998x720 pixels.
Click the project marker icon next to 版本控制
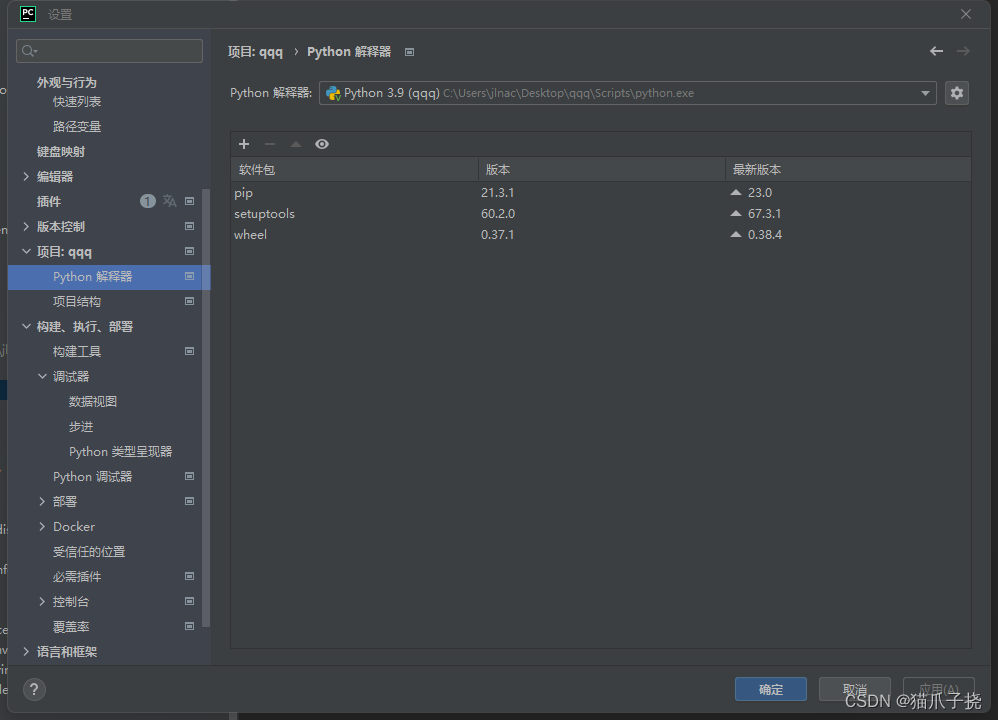(x=189, y=226)
